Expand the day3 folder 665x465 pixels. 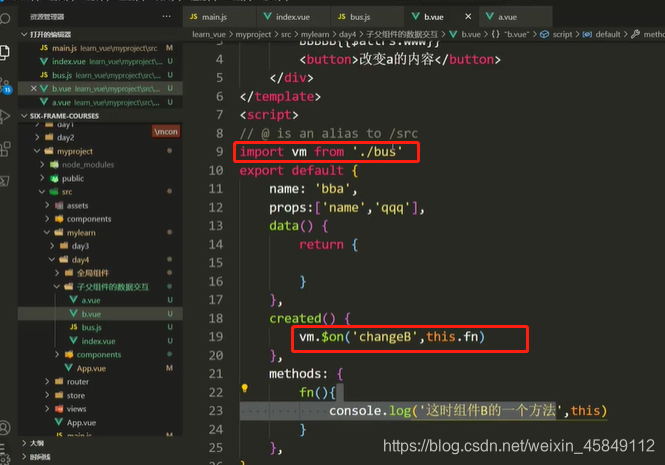(x=53, y=246)
